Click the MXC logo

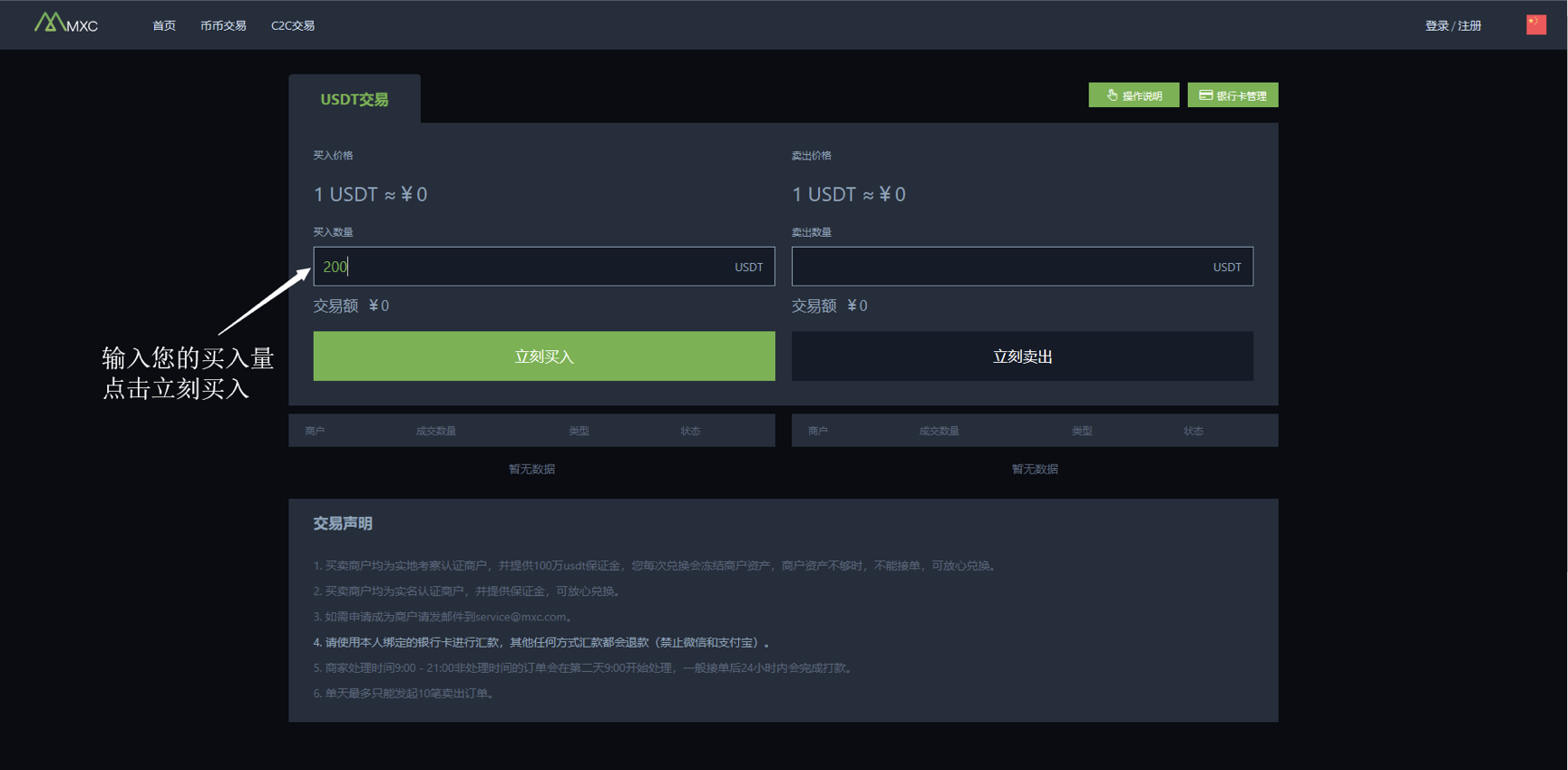pos(65,24)
